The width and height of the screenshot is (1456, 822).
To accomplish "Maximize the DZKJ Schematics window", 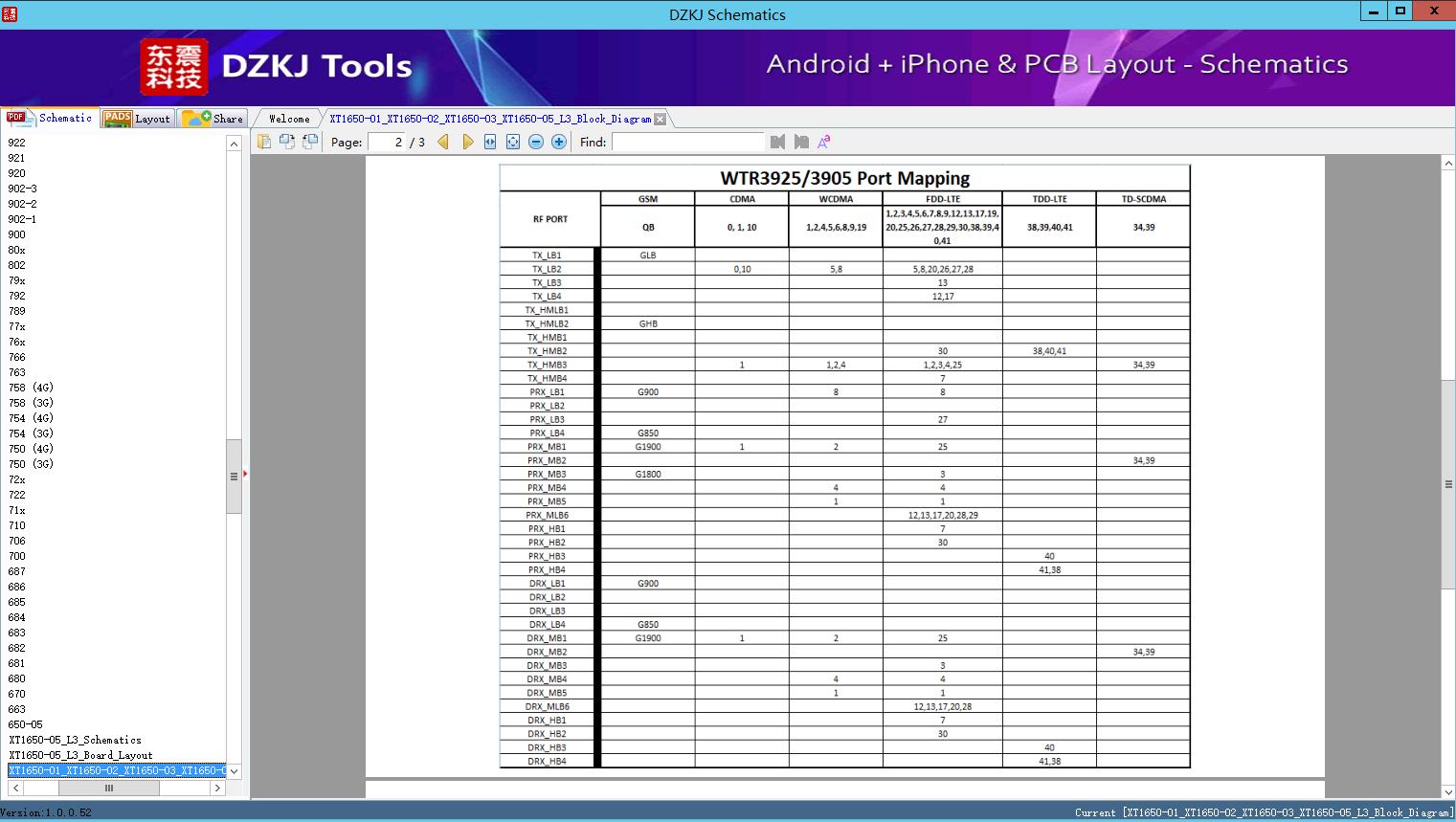I will (1400, 11).
